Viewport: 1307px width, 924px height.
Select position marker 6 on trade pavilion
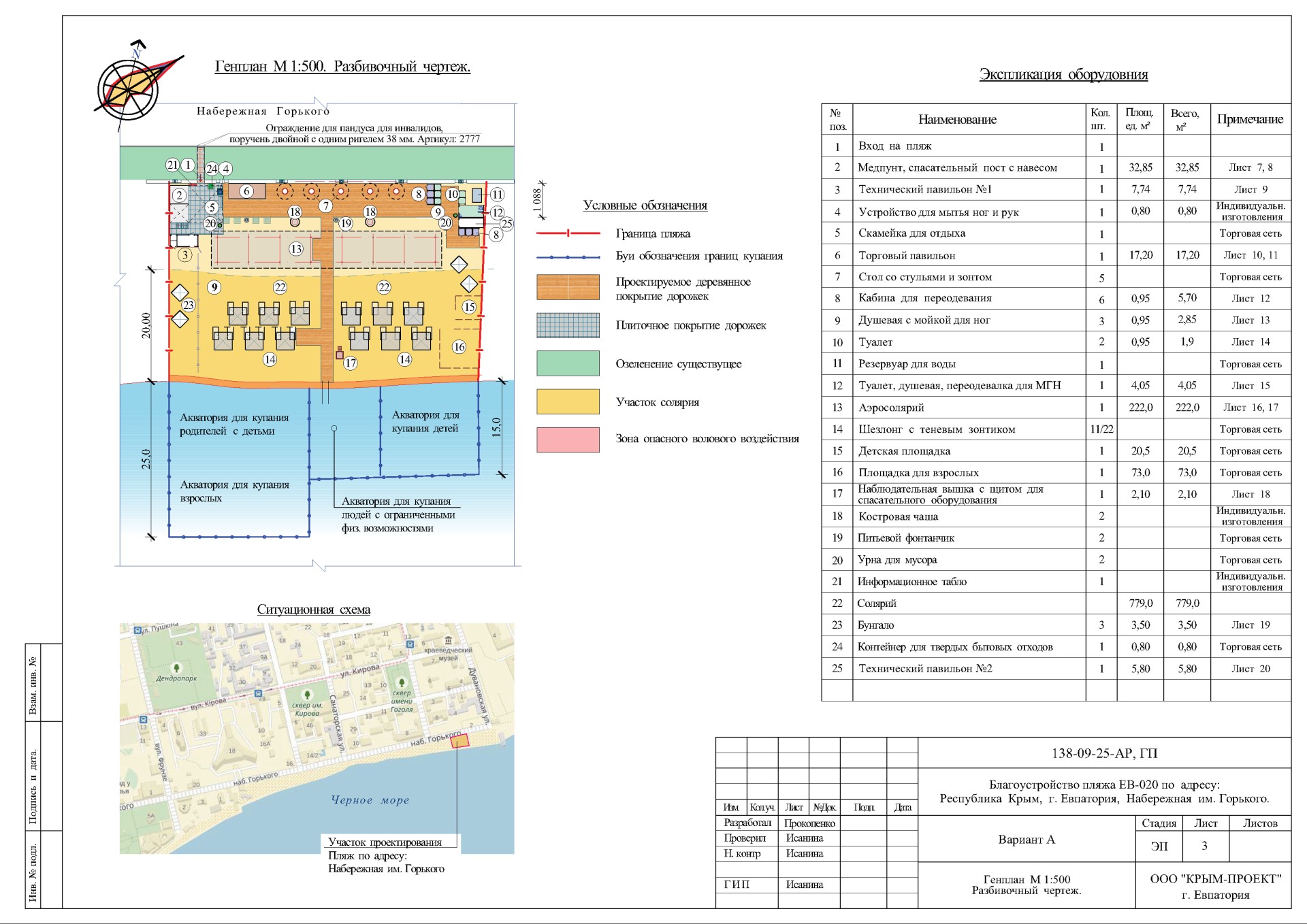pos(246,191)
